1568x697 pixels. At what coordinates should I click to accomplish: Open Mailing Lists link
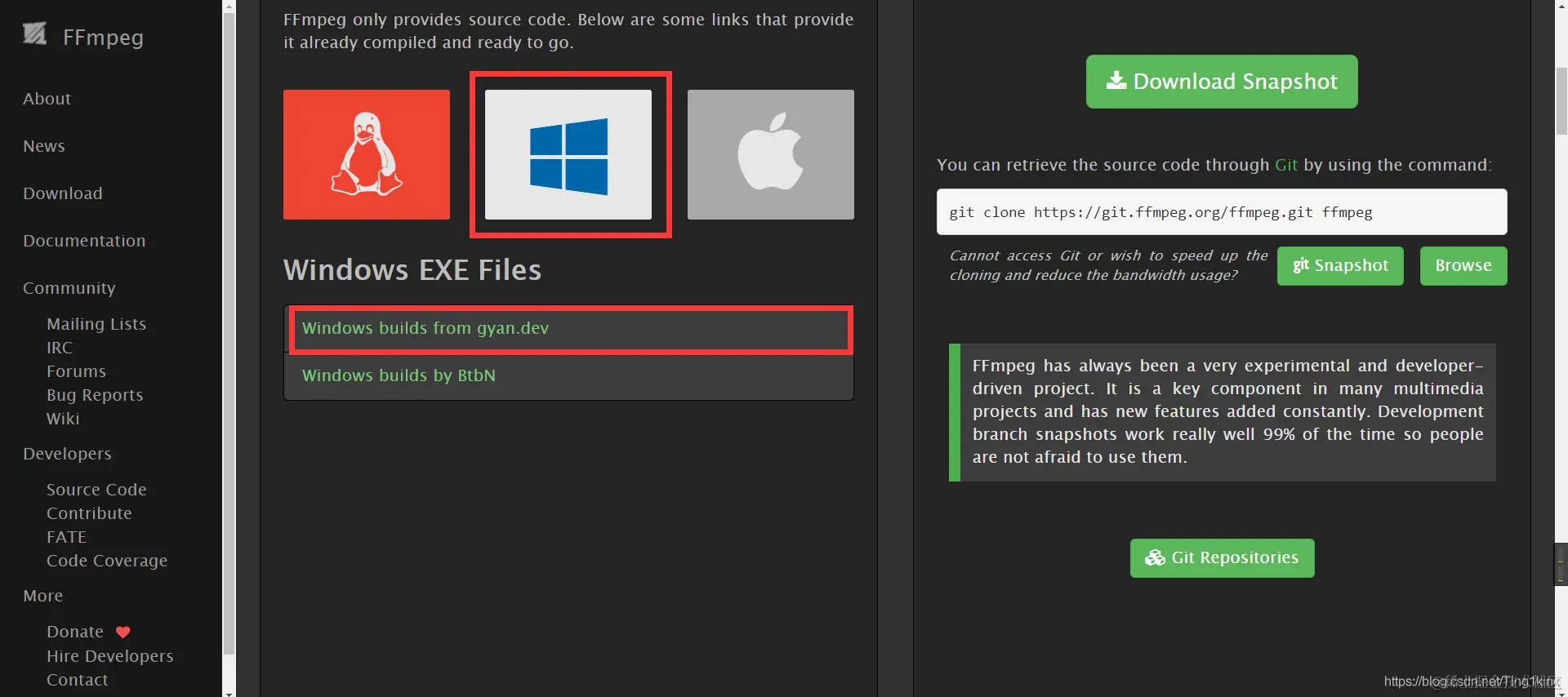(96, 324)
